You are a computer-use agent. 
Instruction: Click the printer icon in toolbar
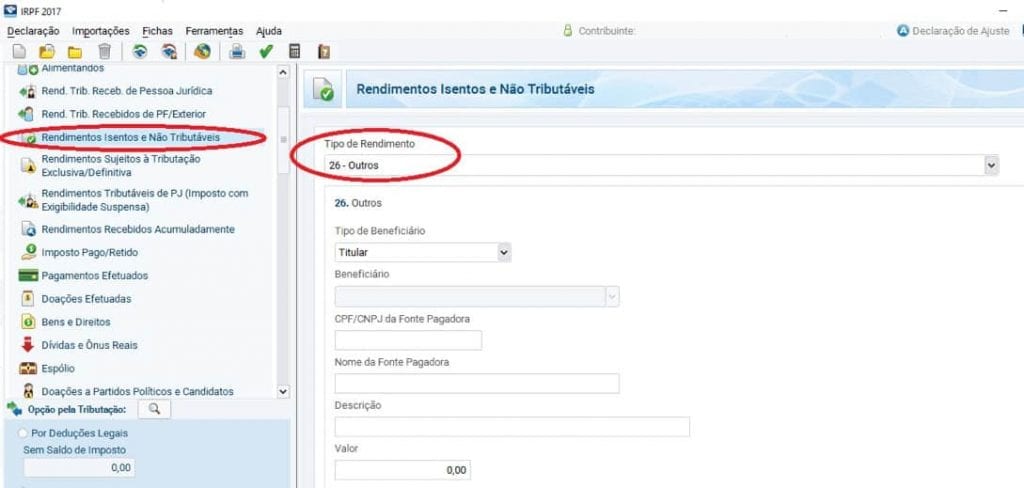click(237, 51)
